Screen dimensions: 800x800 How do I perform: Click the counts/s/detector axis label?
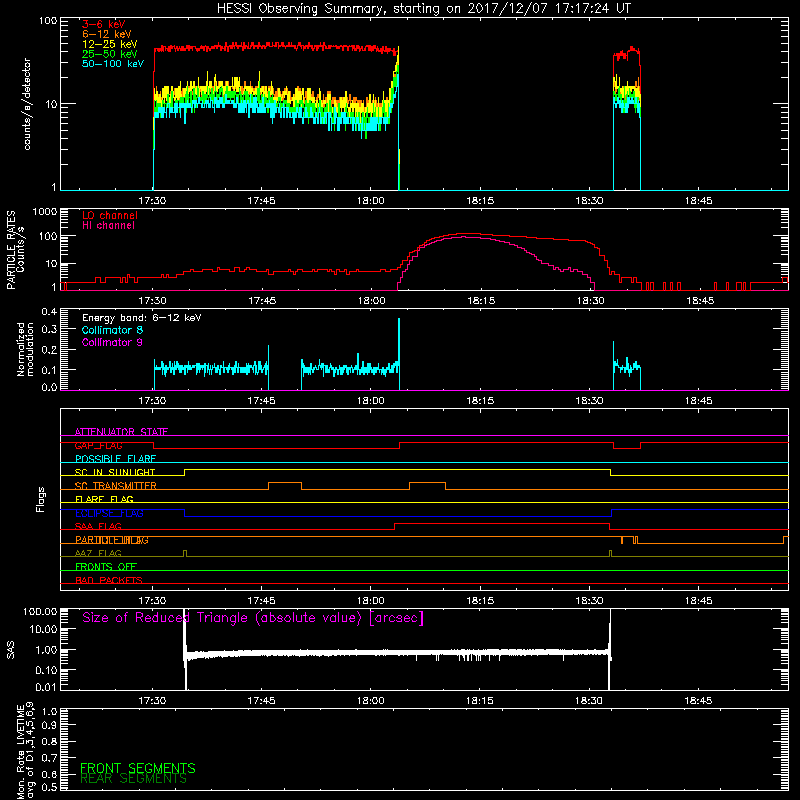coord(27,104)
